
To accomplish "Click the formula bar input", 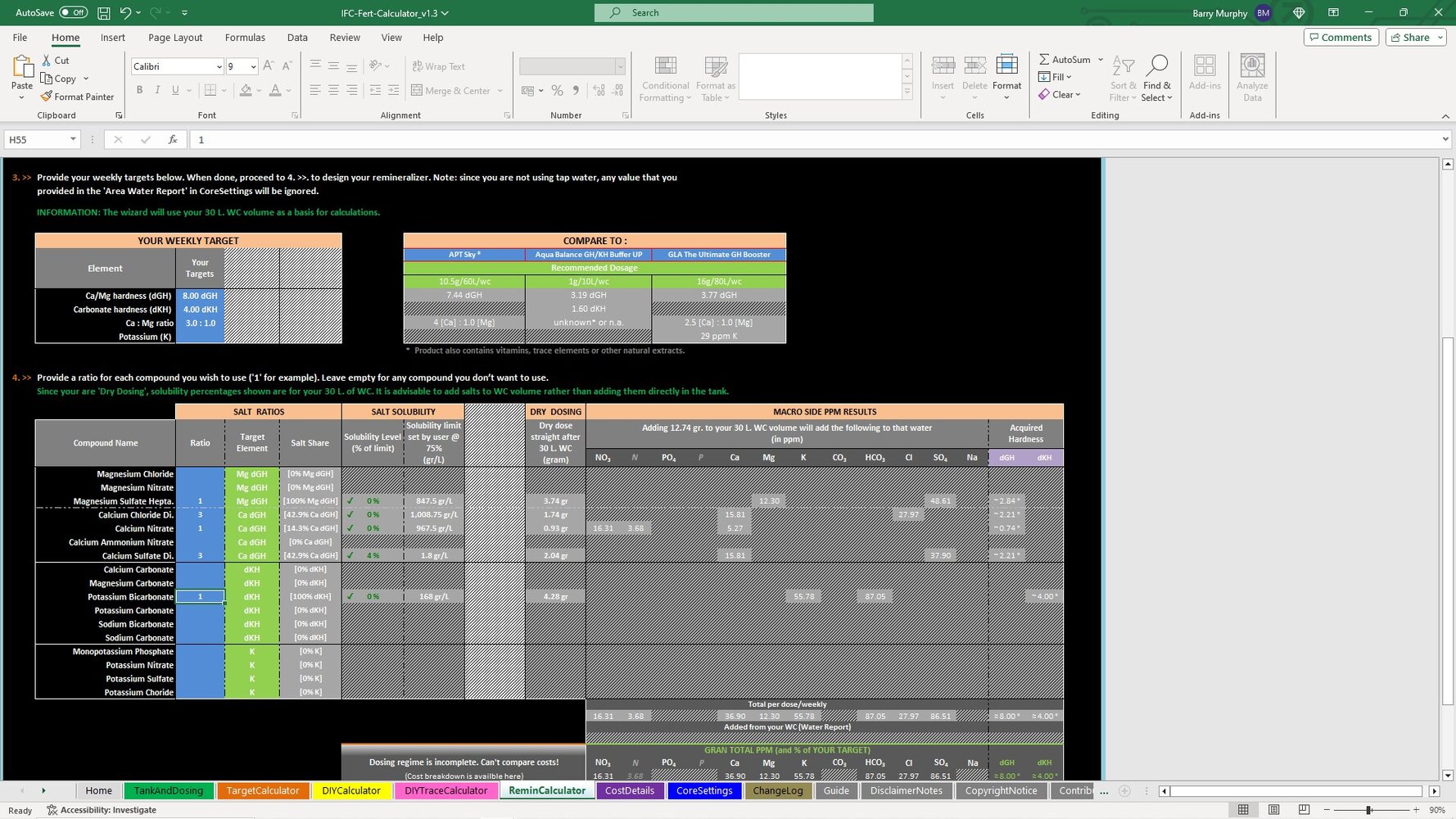I will pyautogui.click(x=815, y=139).
